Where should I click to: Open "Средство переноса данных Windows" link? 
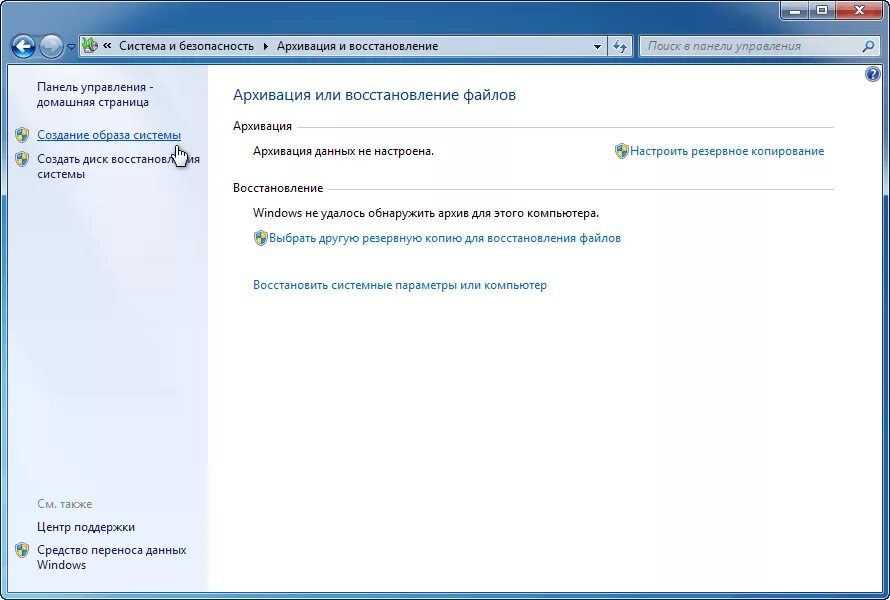[111, 557]
